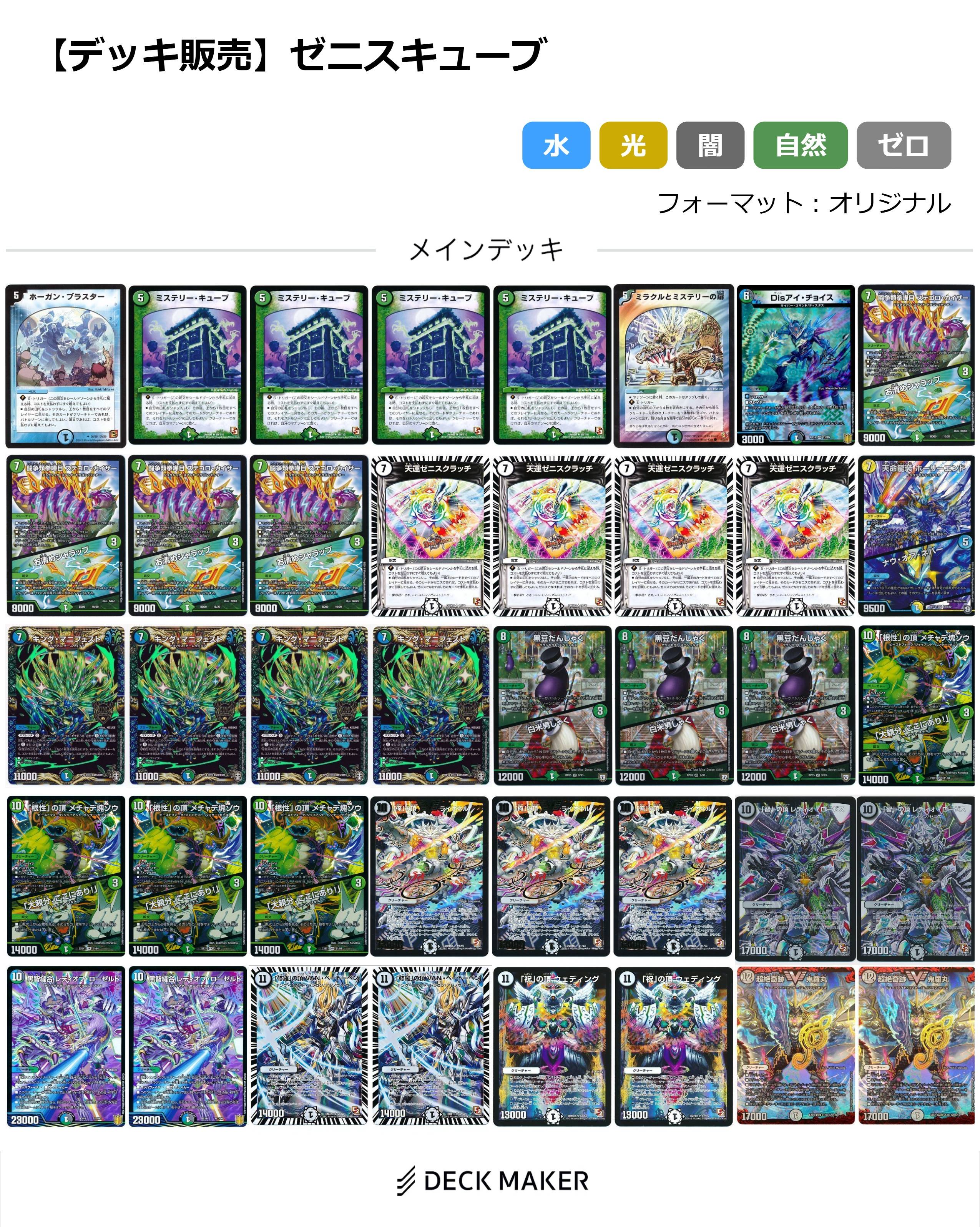
Task: Select the yellow 光 civilization badge
Action: [633, 145]
